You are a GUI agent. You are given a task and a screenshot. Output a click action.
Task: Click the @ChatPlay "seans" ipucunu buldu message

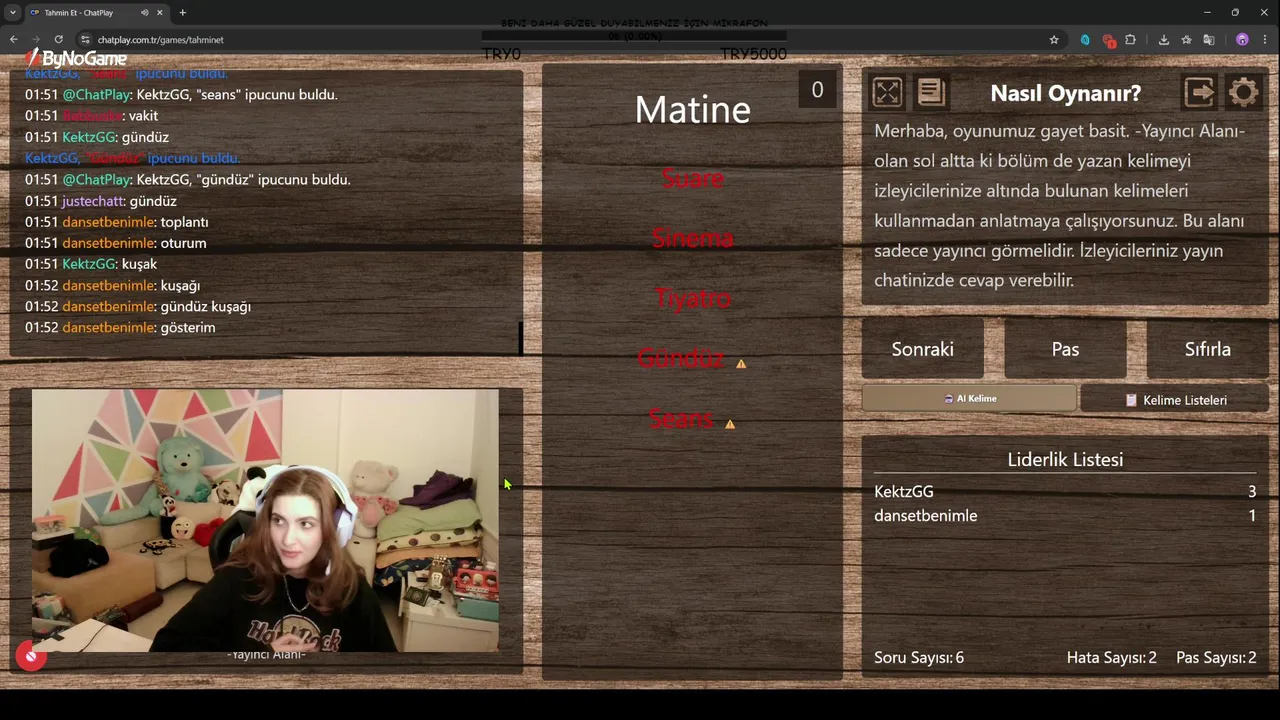tap(181, 95)
